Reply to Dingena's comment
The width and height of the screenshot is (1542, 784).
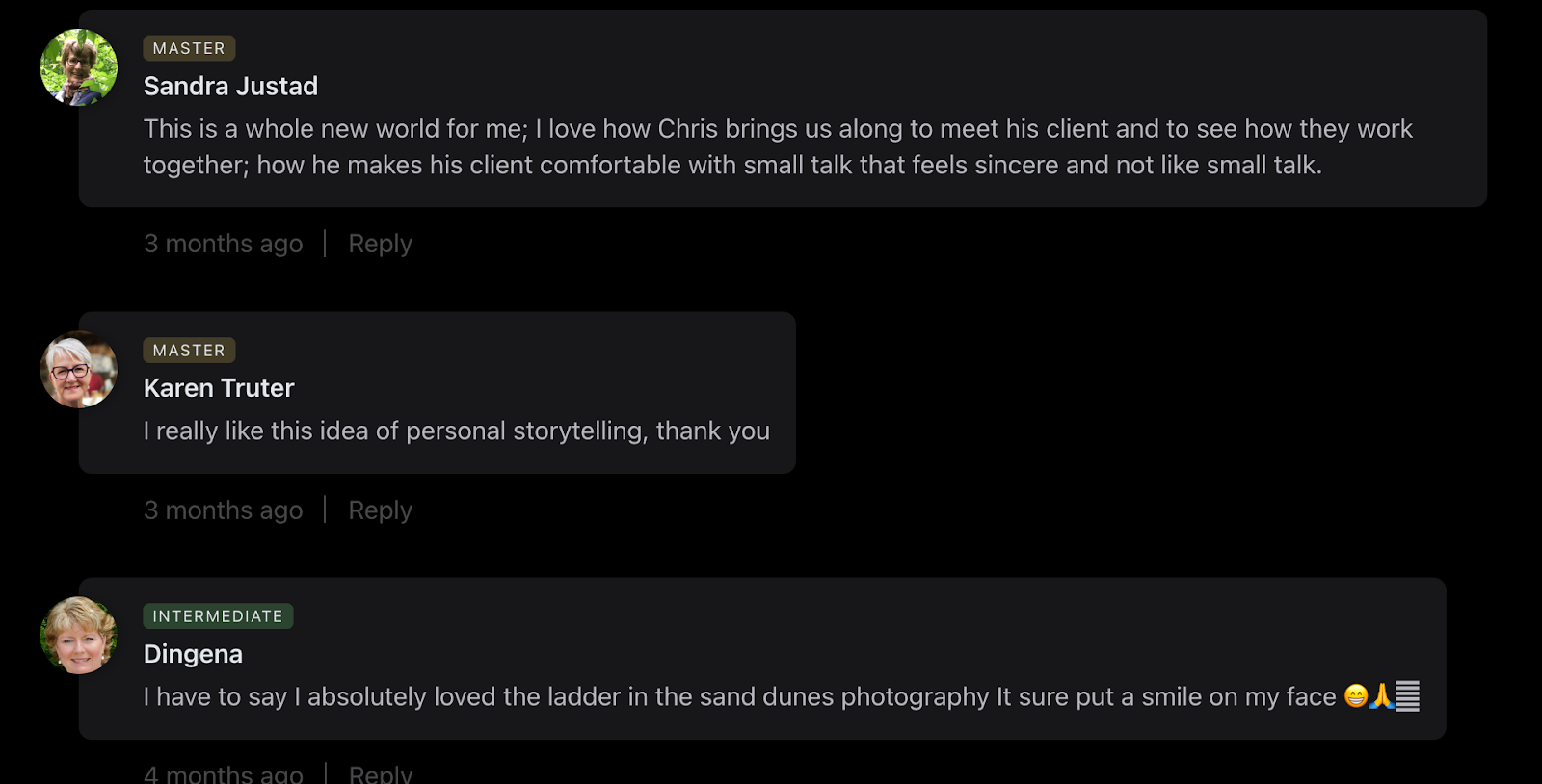point(380,773)
